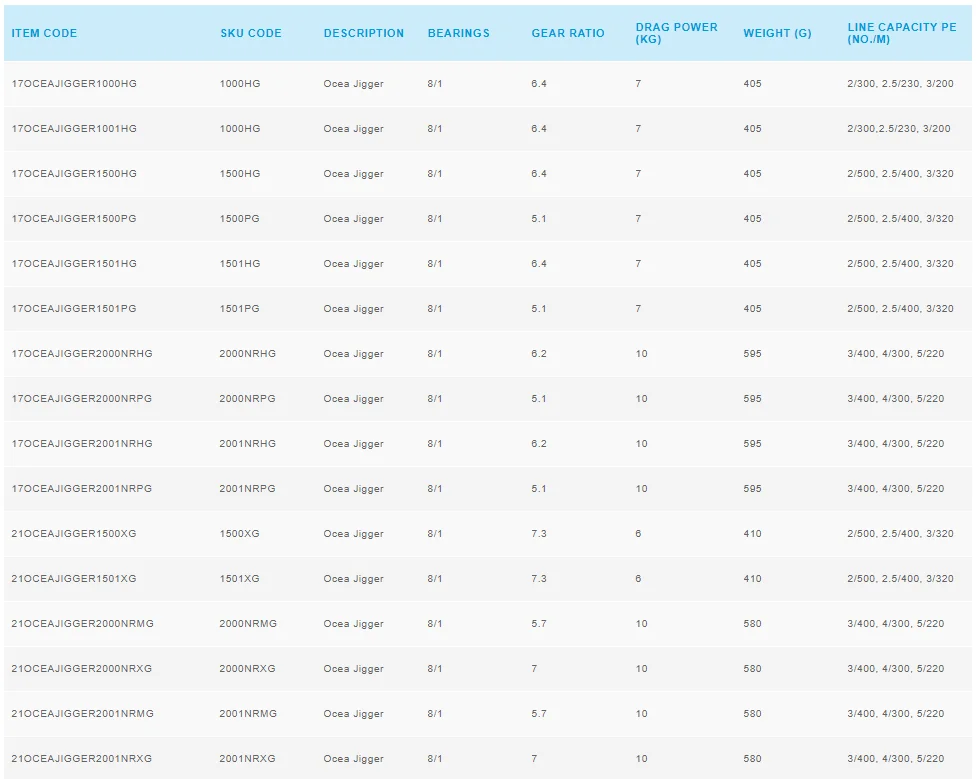
Task: Click the ITEM CODE column header
Action: click(x=44, y=33)
